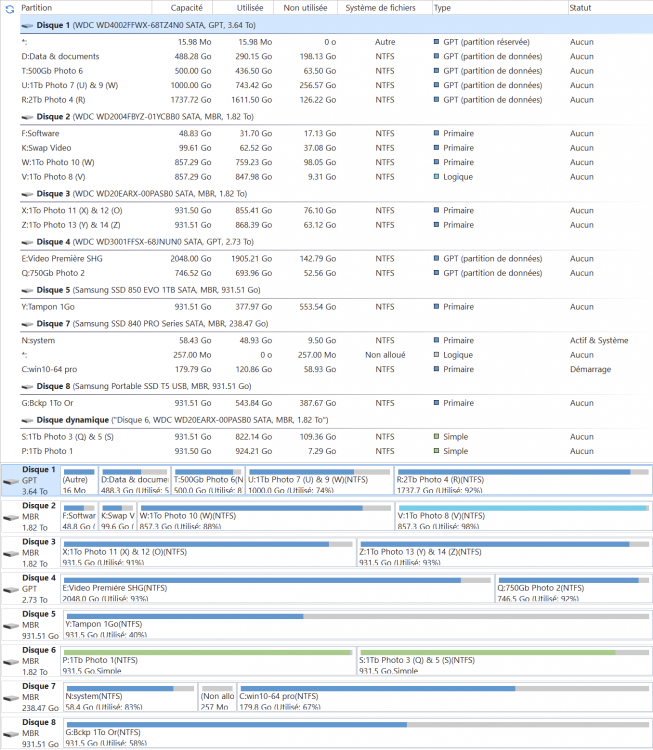Select Disque 6 icon in disk map
This screenshot has width=653, height=750.
pyautogui.click(x=11, y=662)
